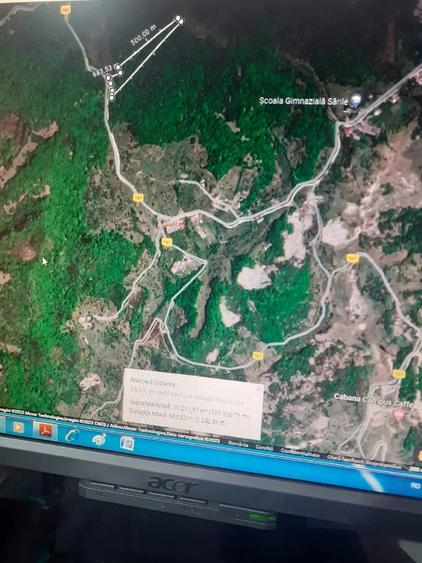The width and height of the screenshot is (422, 563).
Task: Click the pink Cabana Campus Caffe marker
Action: (399, 415)
